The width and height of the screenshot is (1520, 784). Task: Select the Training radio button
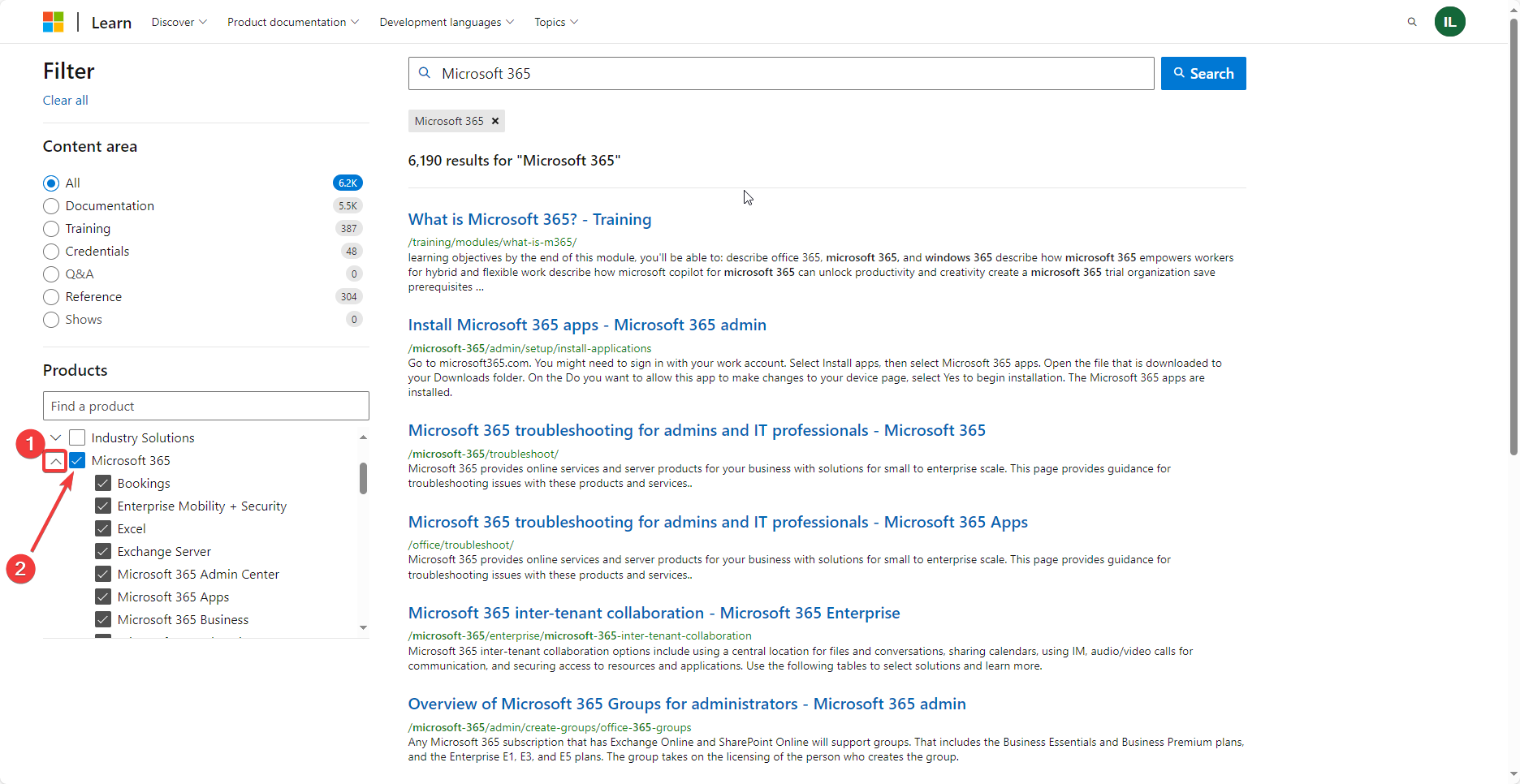point(51,229)
